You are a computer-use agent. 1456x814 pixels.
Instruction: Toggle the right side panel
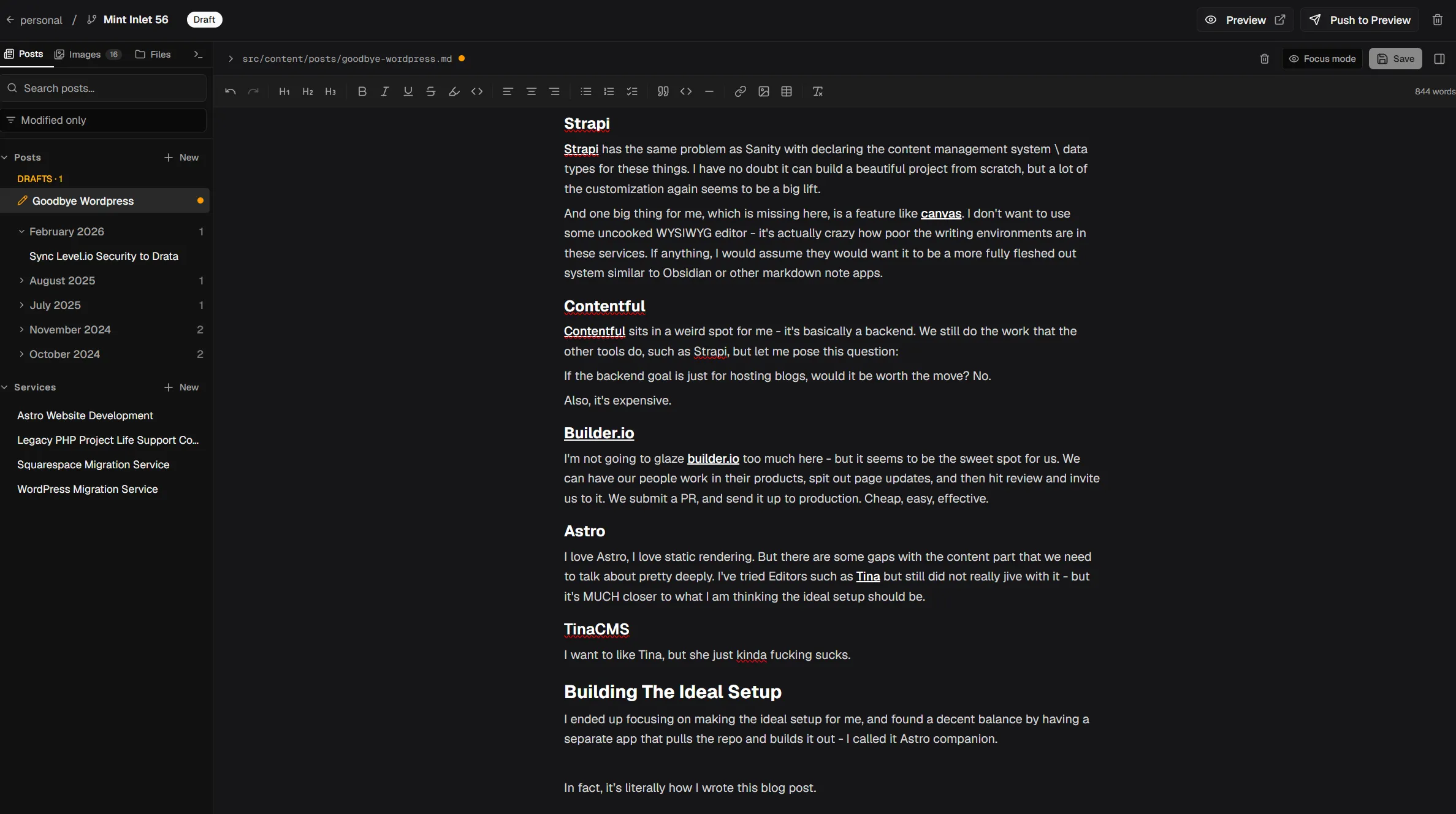click(x=1439, y=59)
